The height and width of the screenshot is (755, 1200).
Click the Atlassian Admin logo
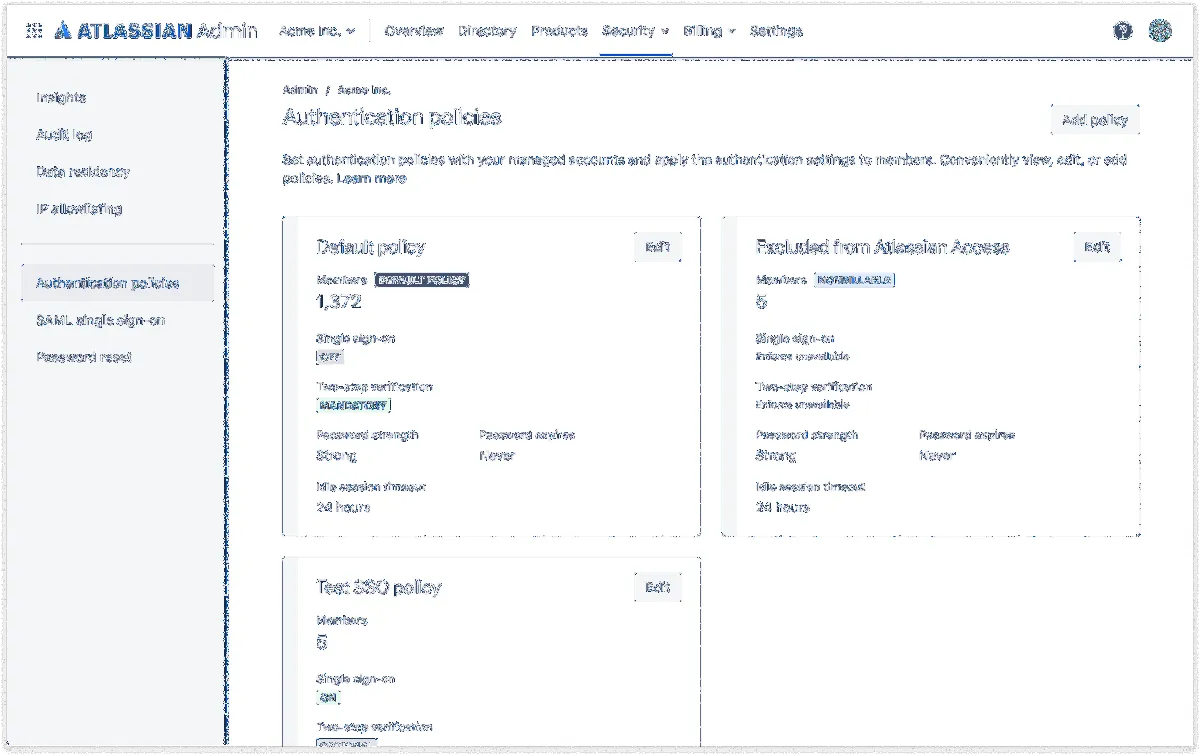(155, 31)
